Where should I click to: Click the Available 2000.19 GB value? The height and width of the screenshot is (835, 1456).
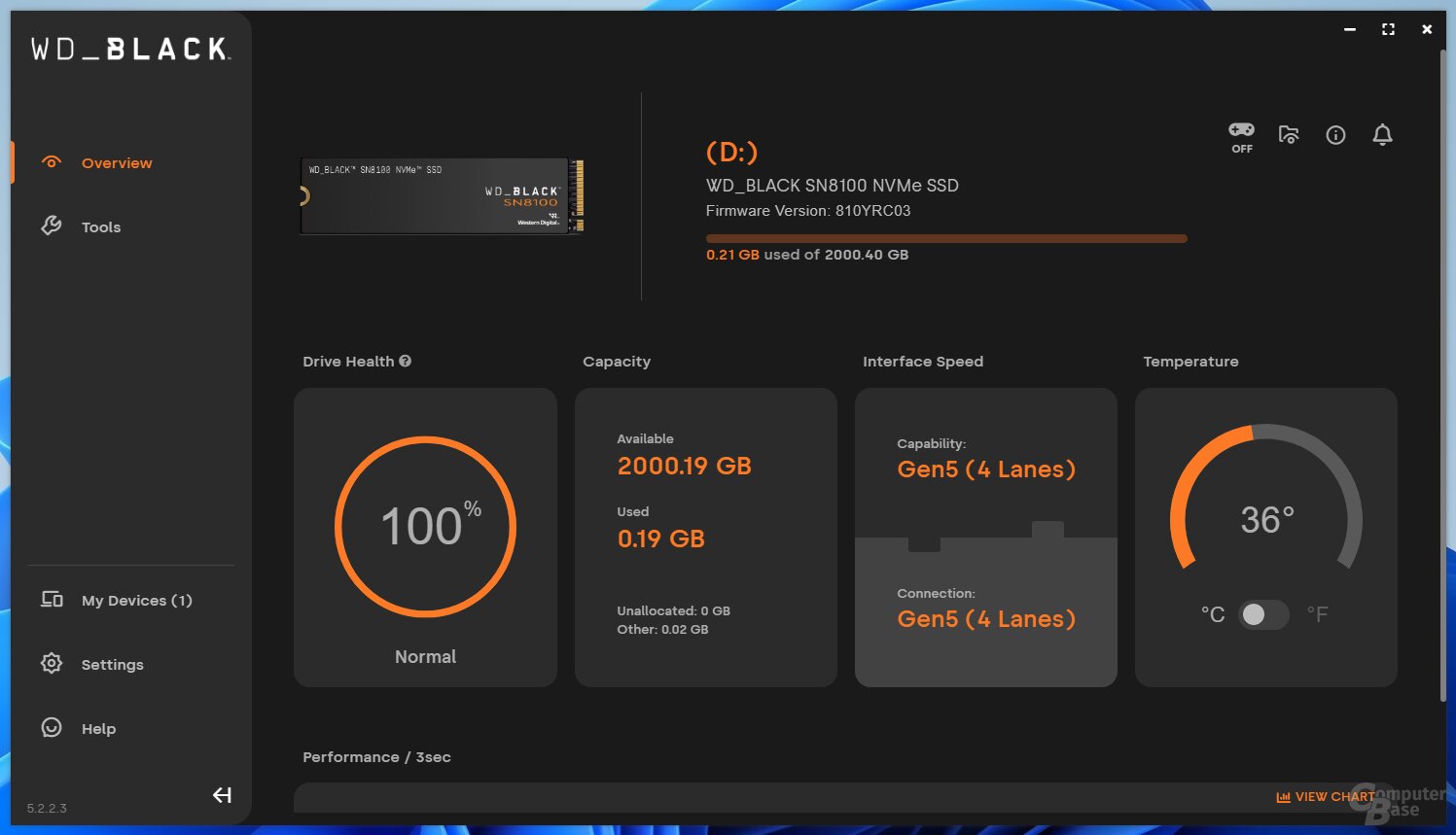pyautogui.click(x=685, y=467)
